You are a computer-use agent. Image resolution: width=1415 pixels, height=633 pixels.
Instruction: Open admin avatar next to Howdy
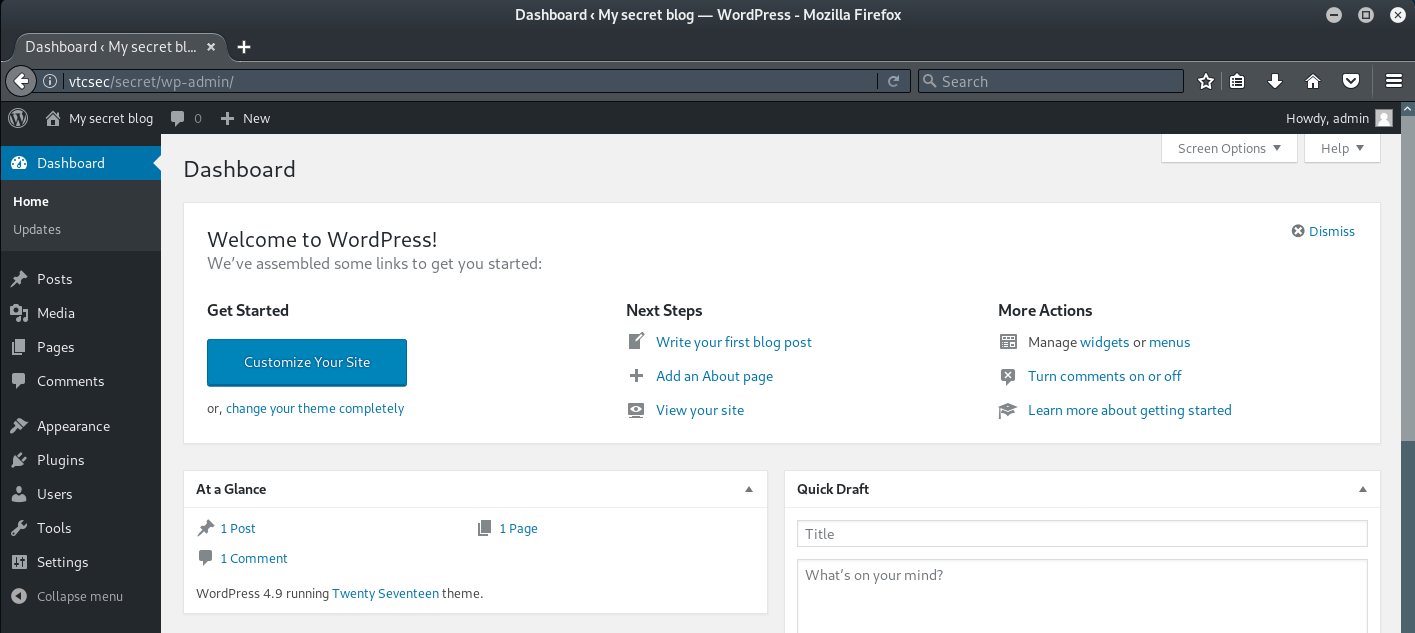pos(1384,118)
